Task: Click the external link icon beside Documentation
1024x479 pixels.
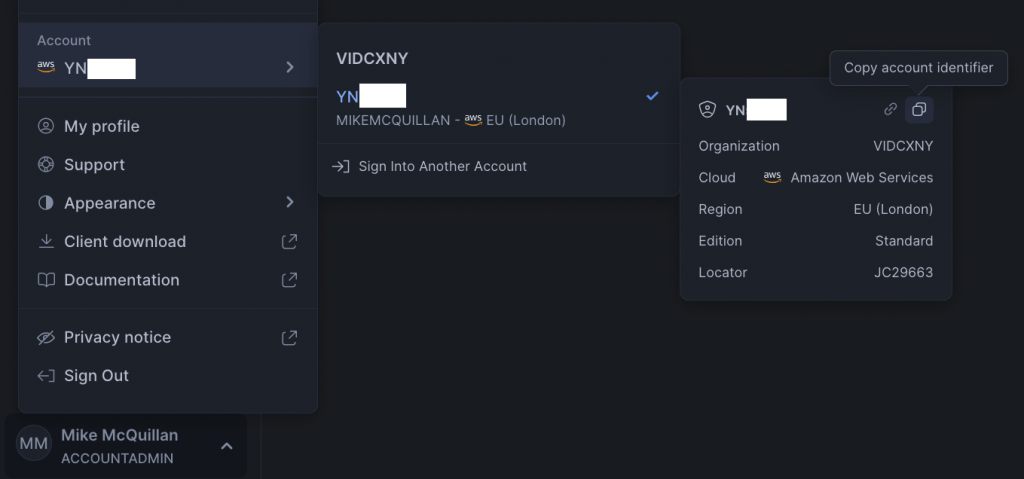Action: point(289,280)
